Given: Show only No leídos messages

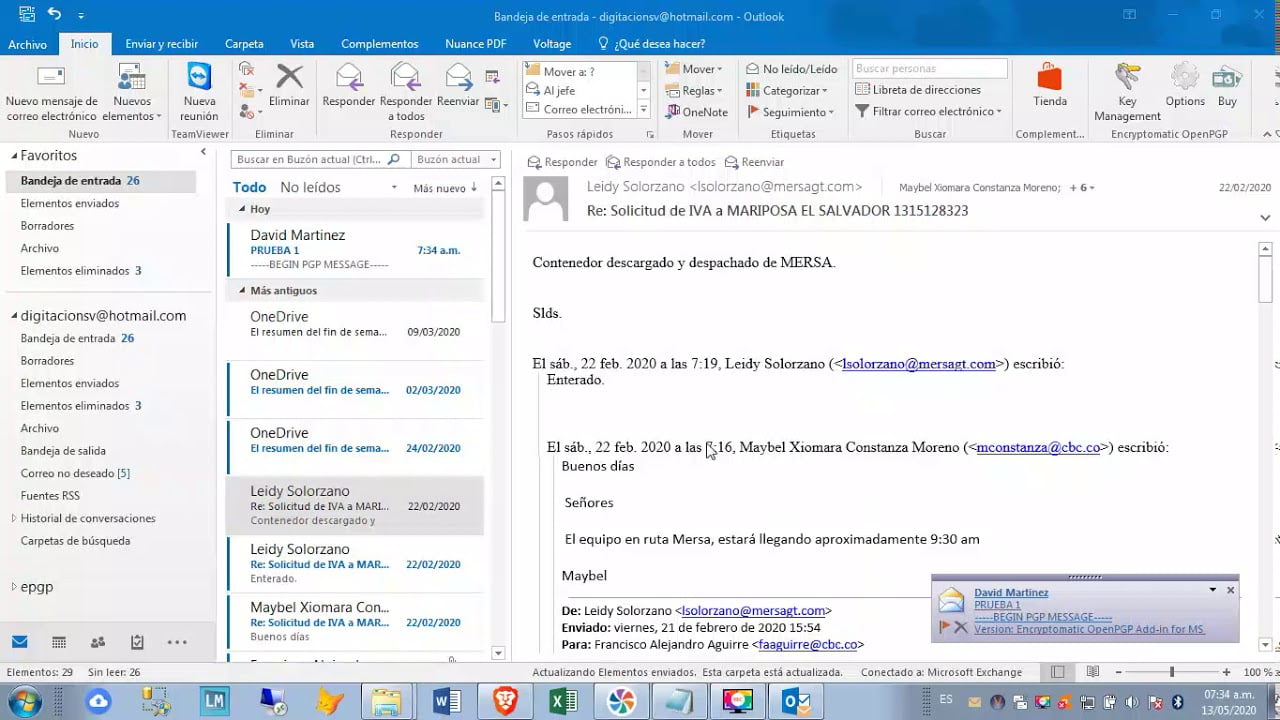Looking at the screenshot, I should click(310, 187).
